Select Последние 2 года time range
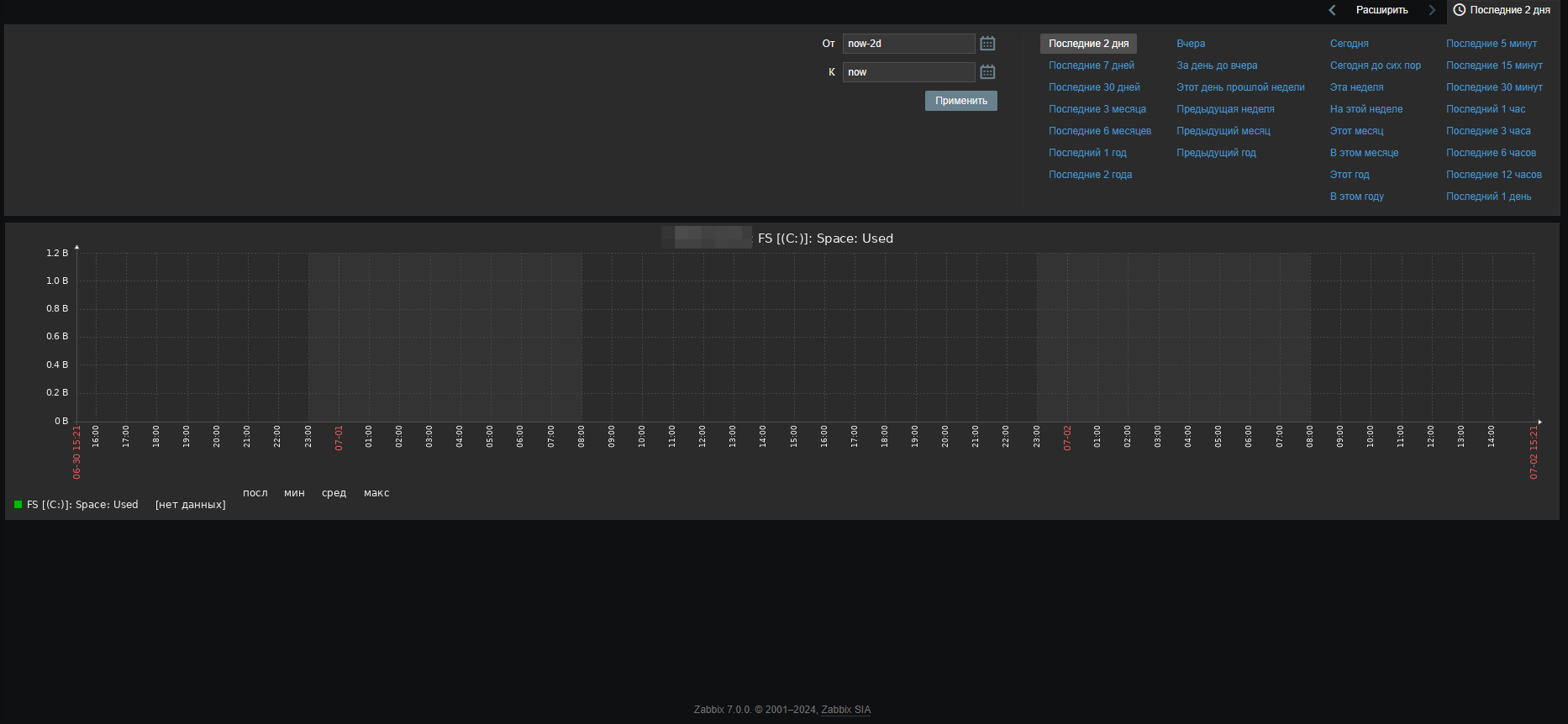Viewport: 1568px width, 724px height. point(1090,175)
